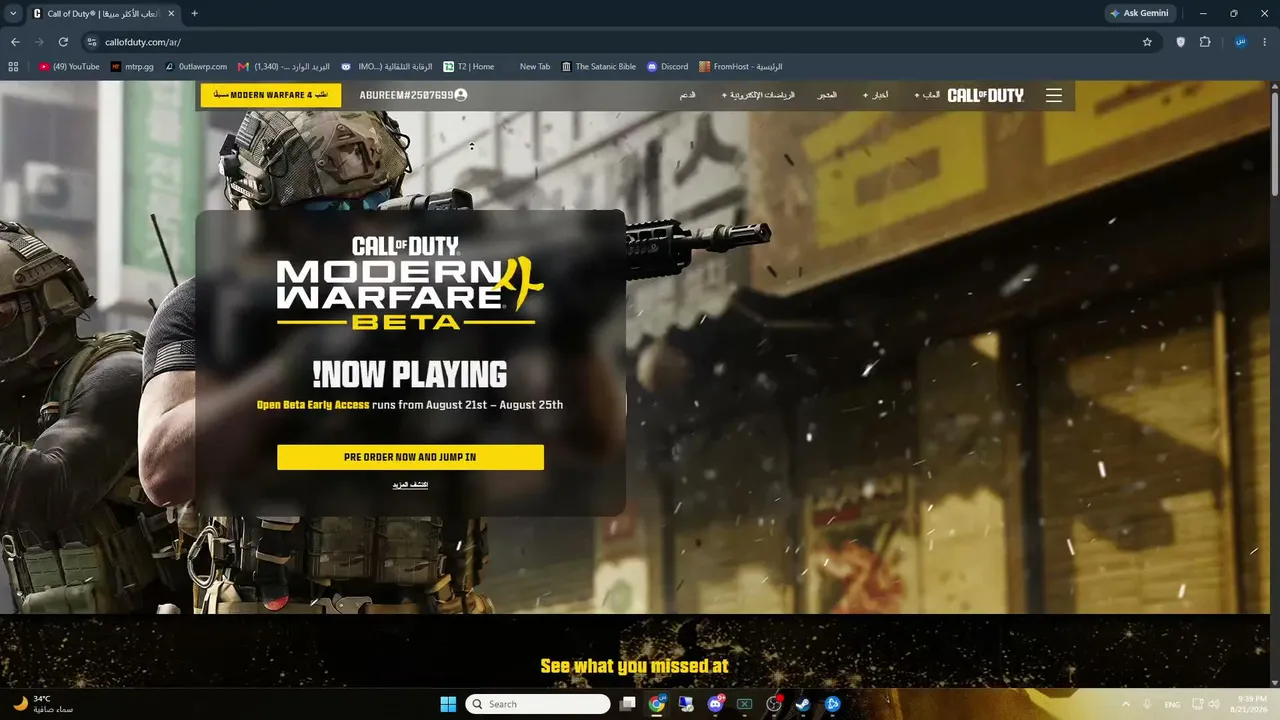Open the Windows Start menu

click(448, 704)
